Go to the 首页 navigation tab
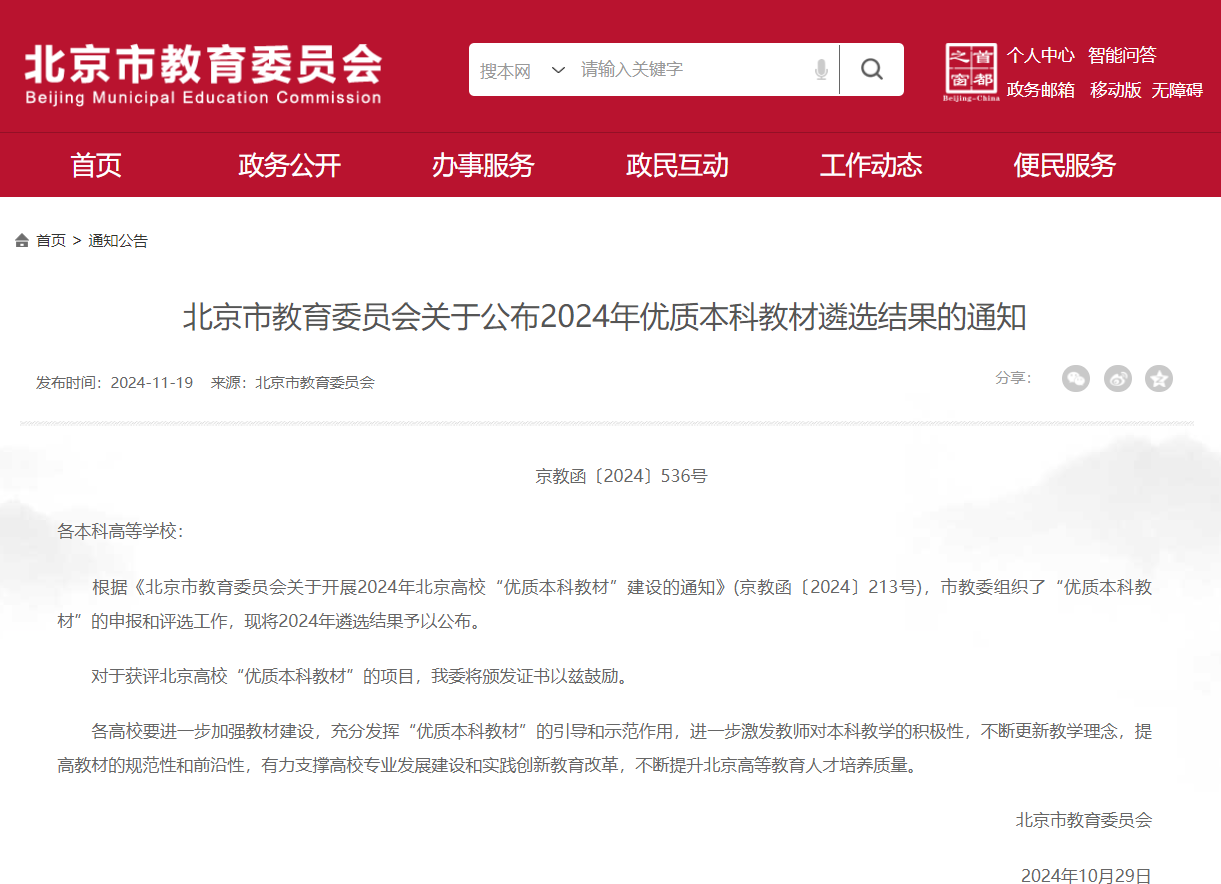 (96, 165)
